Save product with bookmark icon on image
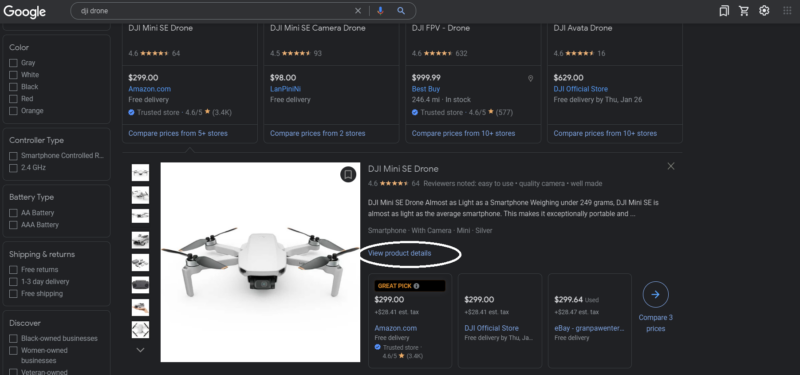 [348, 174]
